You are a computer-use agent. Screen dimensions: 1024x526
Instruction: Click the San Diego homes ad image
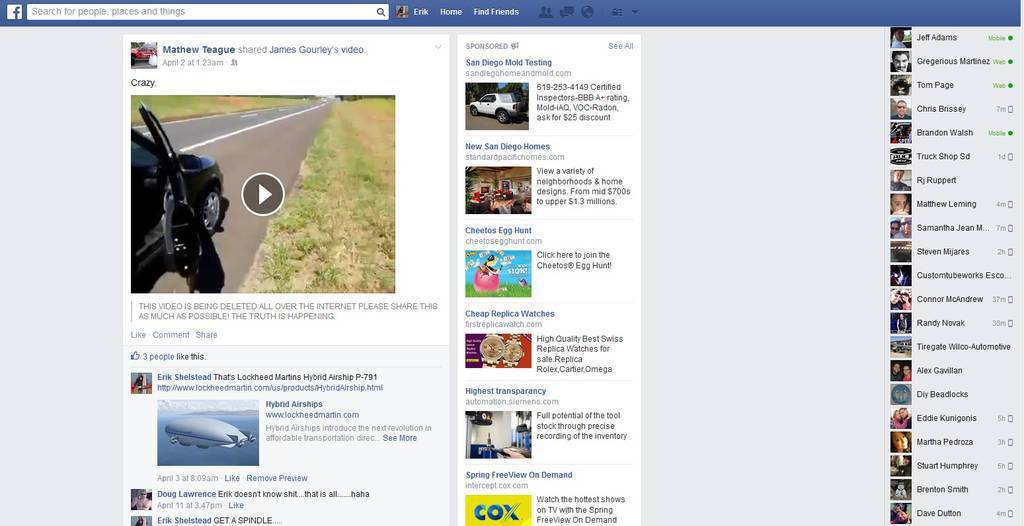(498, 190)
